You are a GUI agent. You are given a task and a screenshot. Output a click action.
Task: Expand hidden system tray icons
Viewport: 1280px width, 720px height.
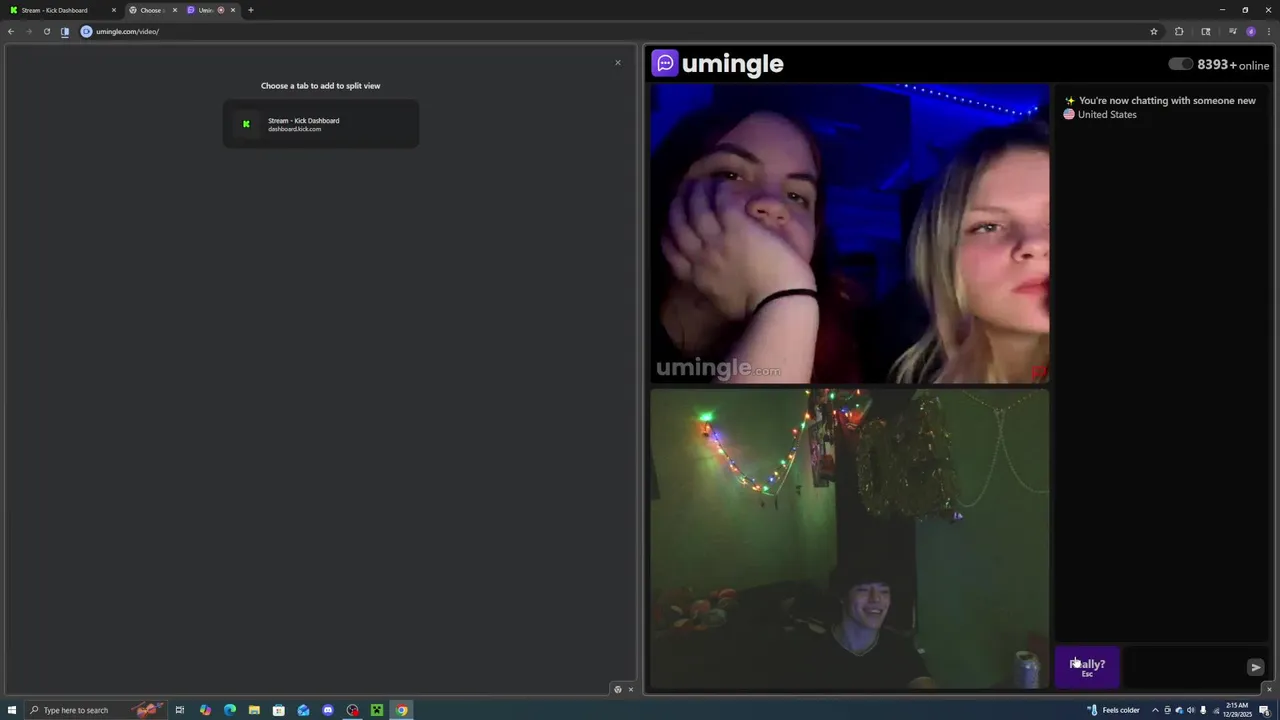(1155, 710)
